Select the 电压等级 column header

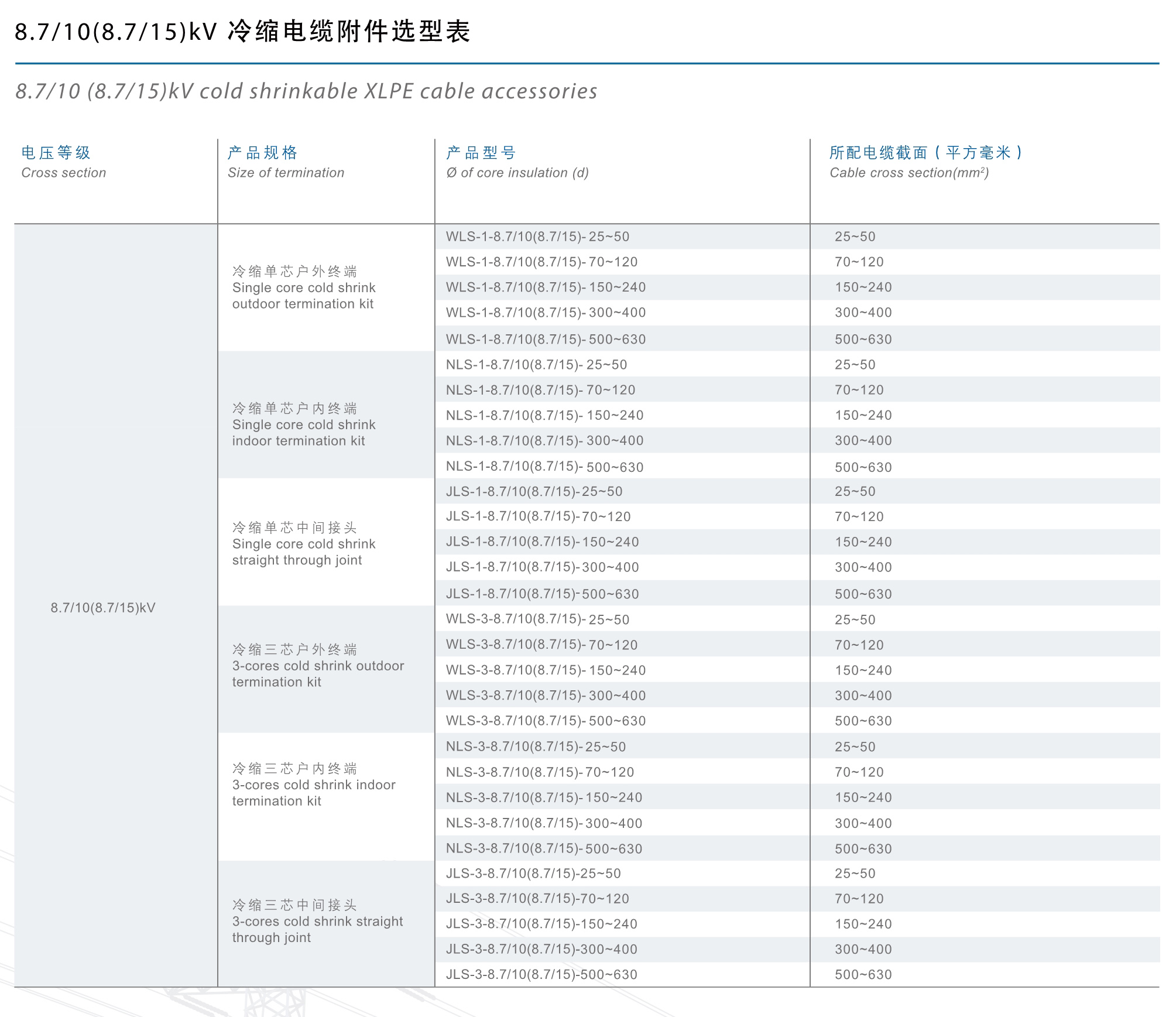(56, 153)
